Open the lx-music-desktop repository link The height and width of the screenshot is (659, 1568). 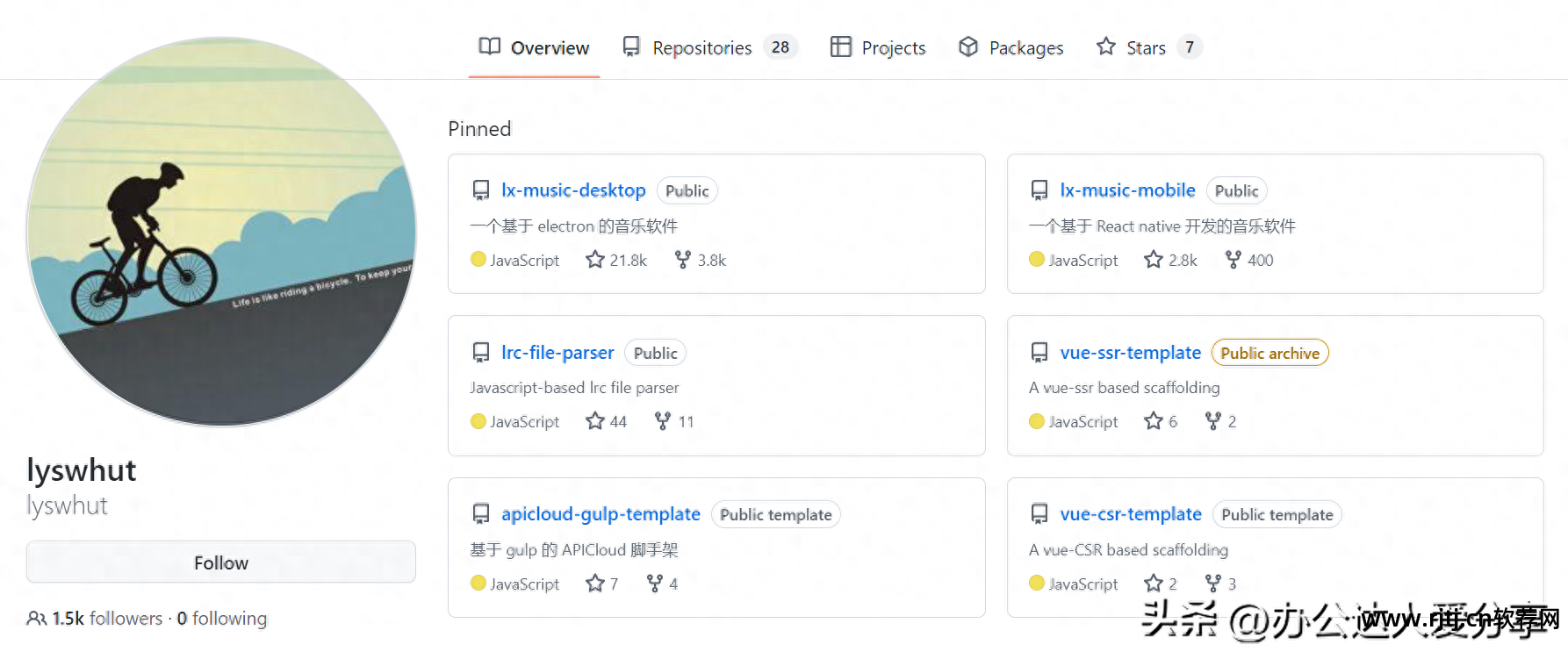573,190
